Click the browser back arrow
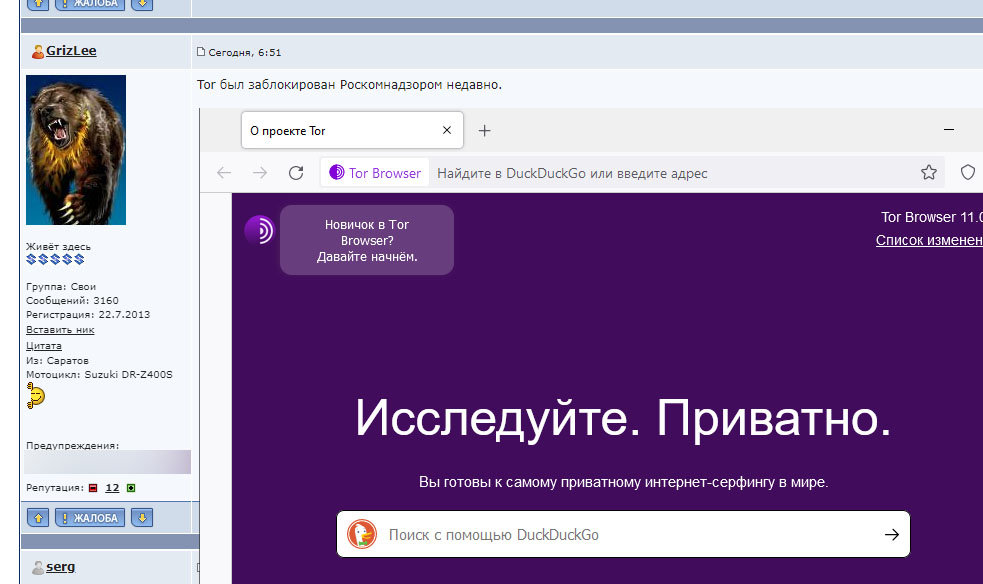983x584 pixels. tap(224, 173)
